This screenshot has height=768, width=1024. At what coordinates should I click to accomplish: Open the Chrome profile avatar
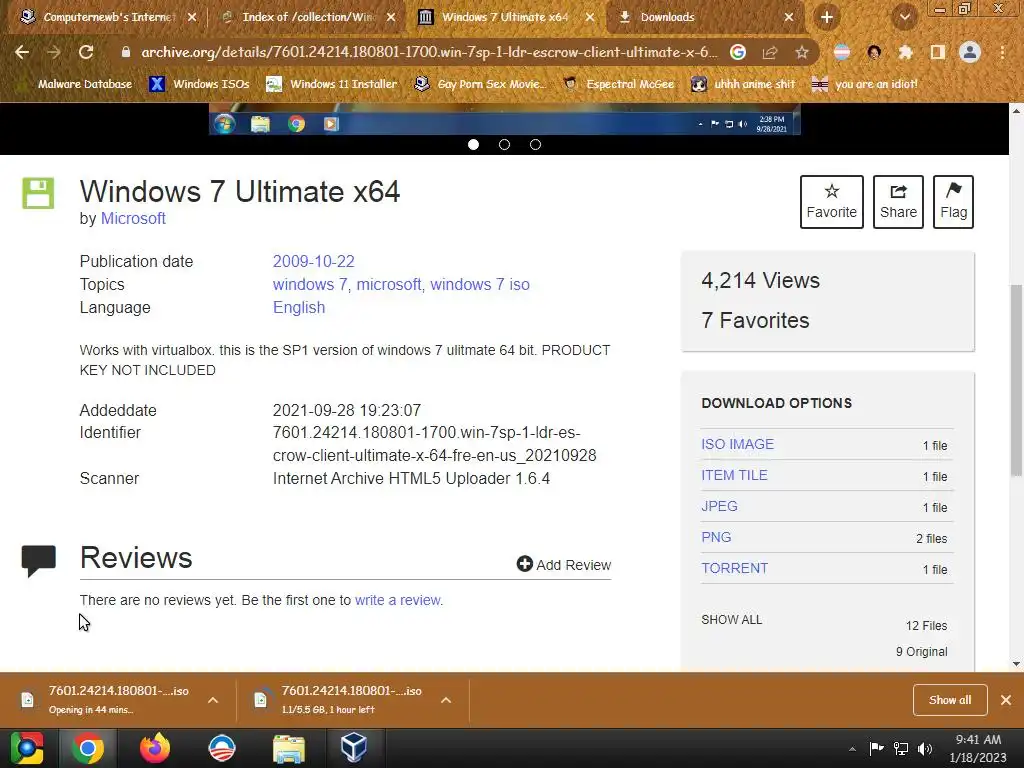coord(970,52)
